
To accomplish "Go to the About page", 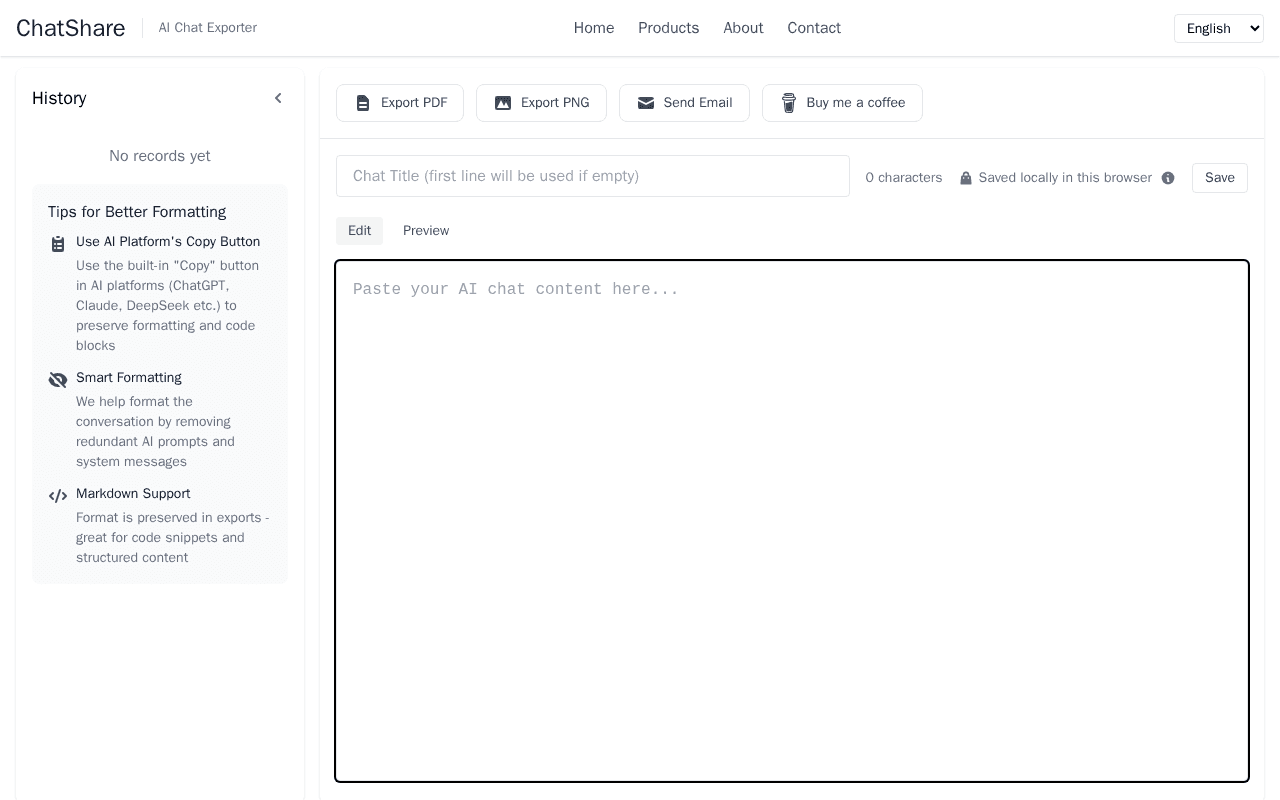I will click(x=743, y=28).
